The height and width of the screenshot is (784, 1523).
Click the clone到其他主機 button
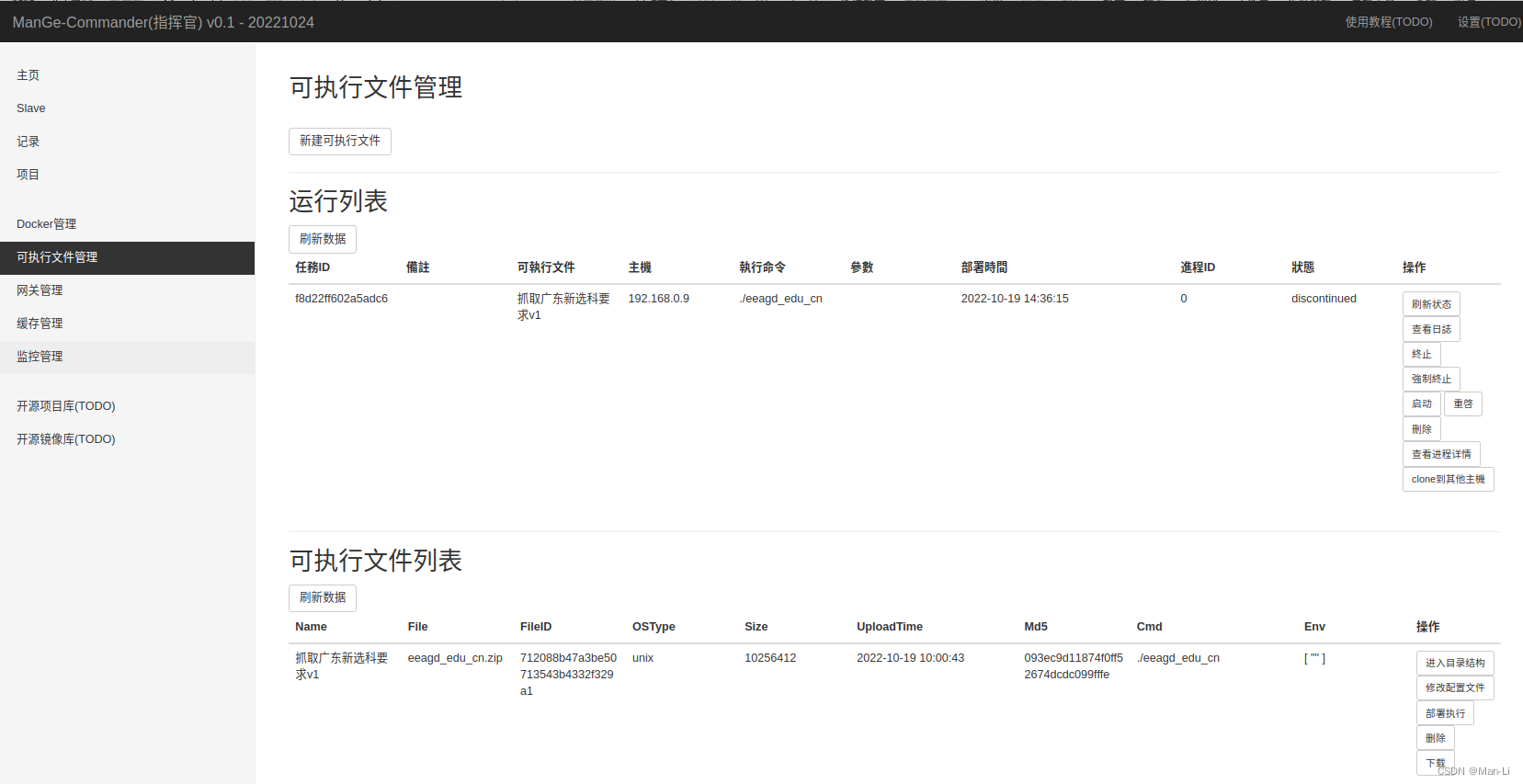click(x=1449, y=479)
